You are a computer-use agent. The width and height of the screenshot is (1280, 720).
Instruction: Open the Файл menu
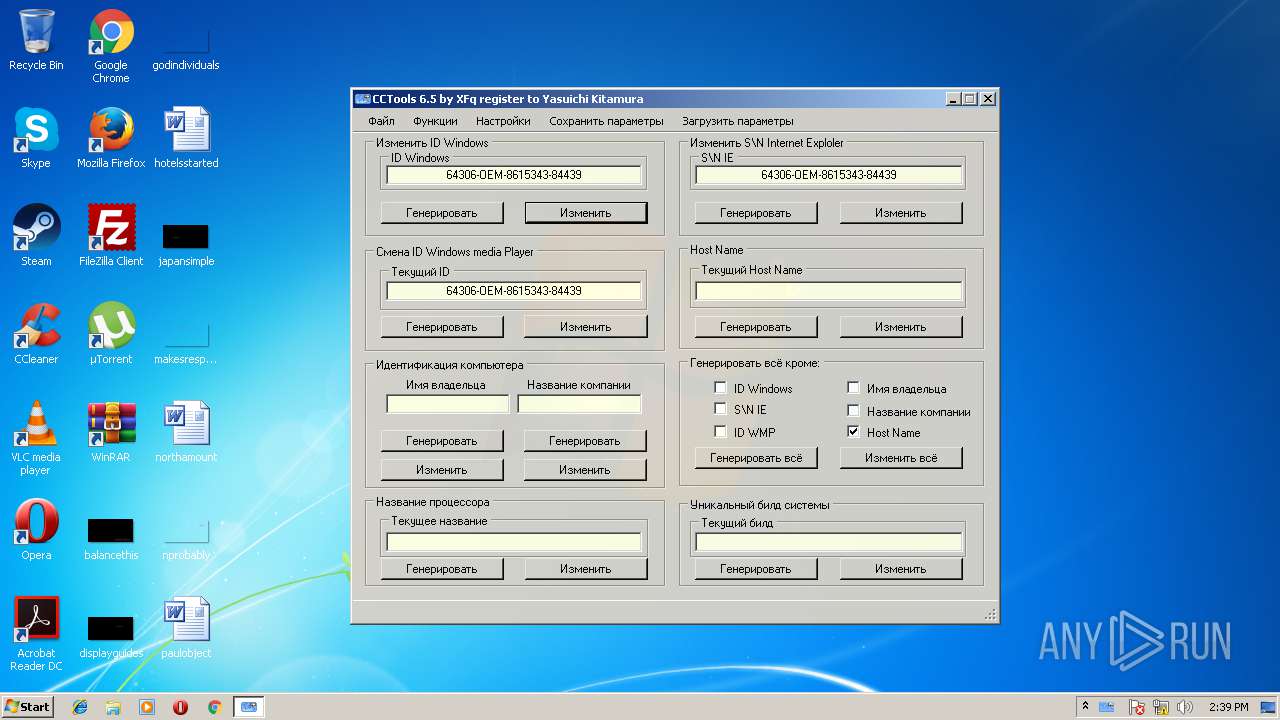tap(381, 121)
